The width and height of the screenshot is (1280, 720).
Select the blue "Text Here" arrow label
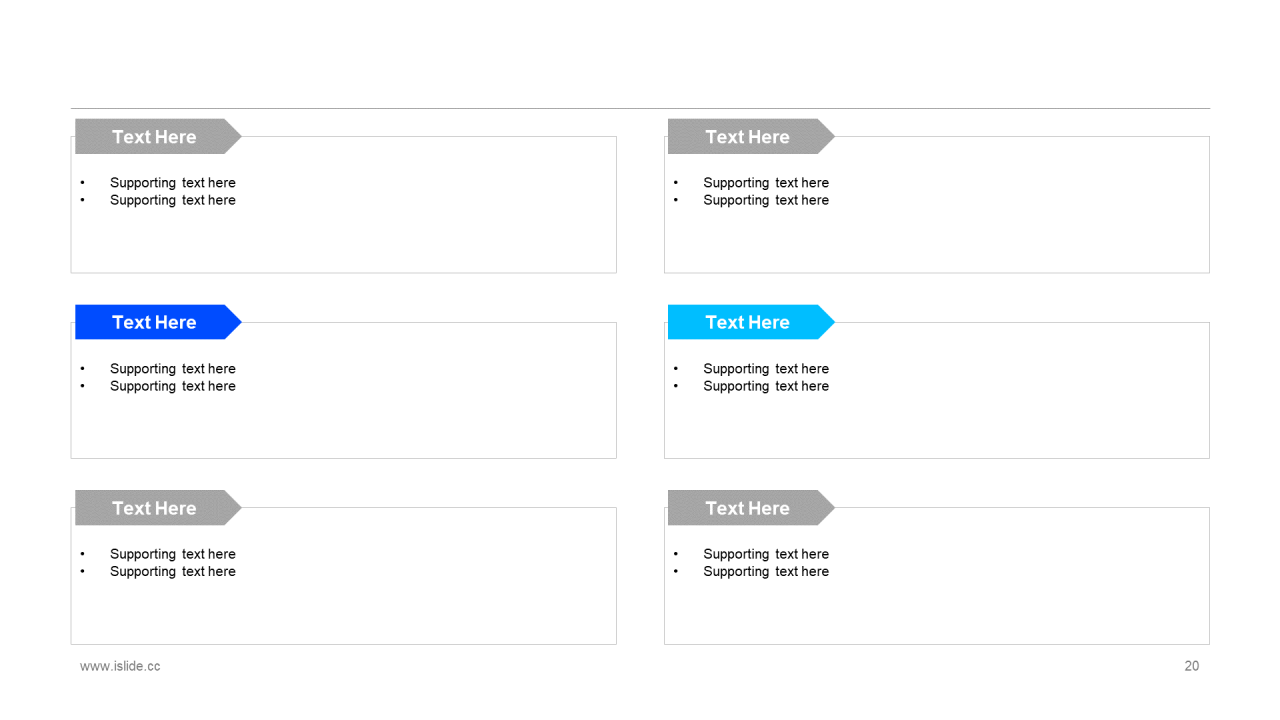coord(158,322)
